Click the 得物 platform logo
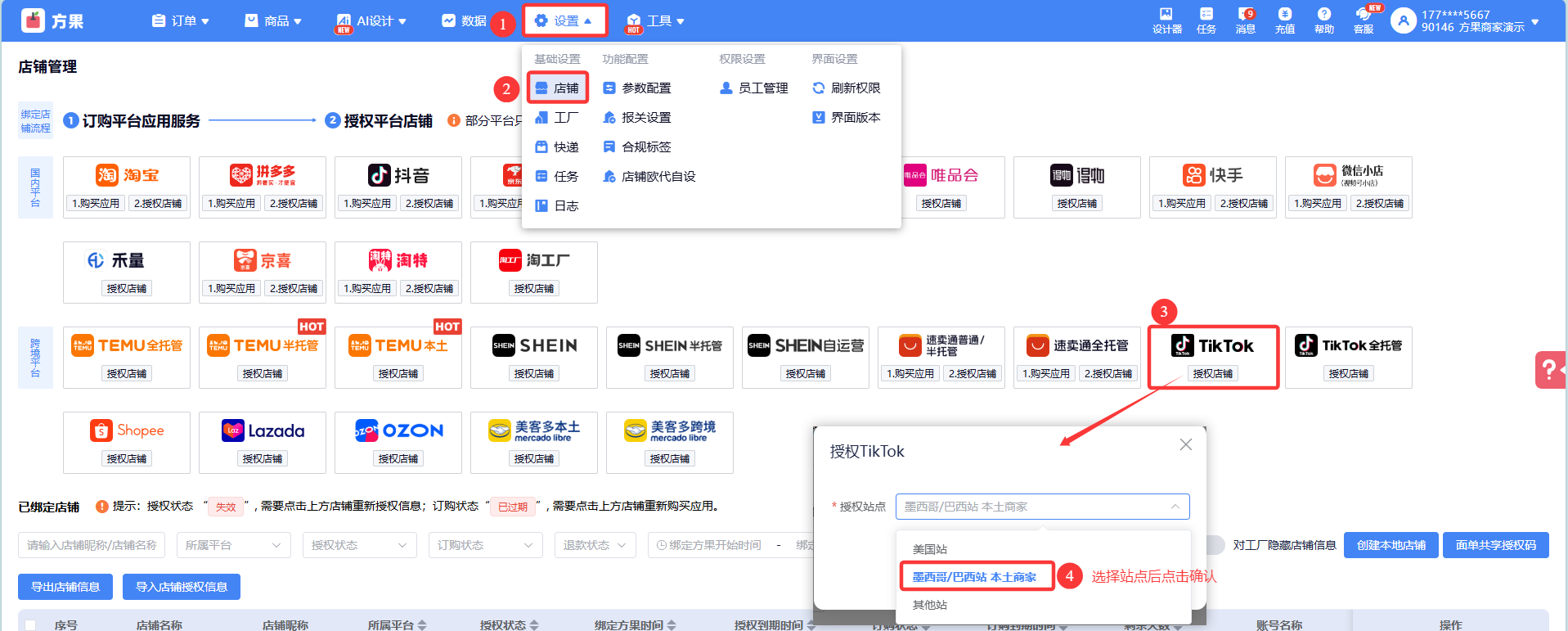 (1077, 175)
